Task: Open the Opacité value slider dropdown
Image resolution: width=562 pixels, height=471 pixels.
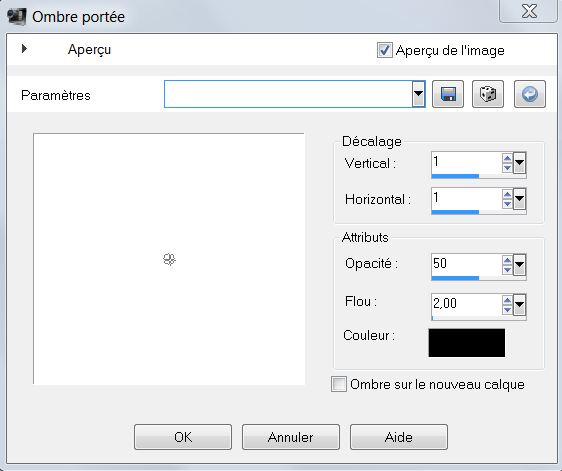Action: 519,265
